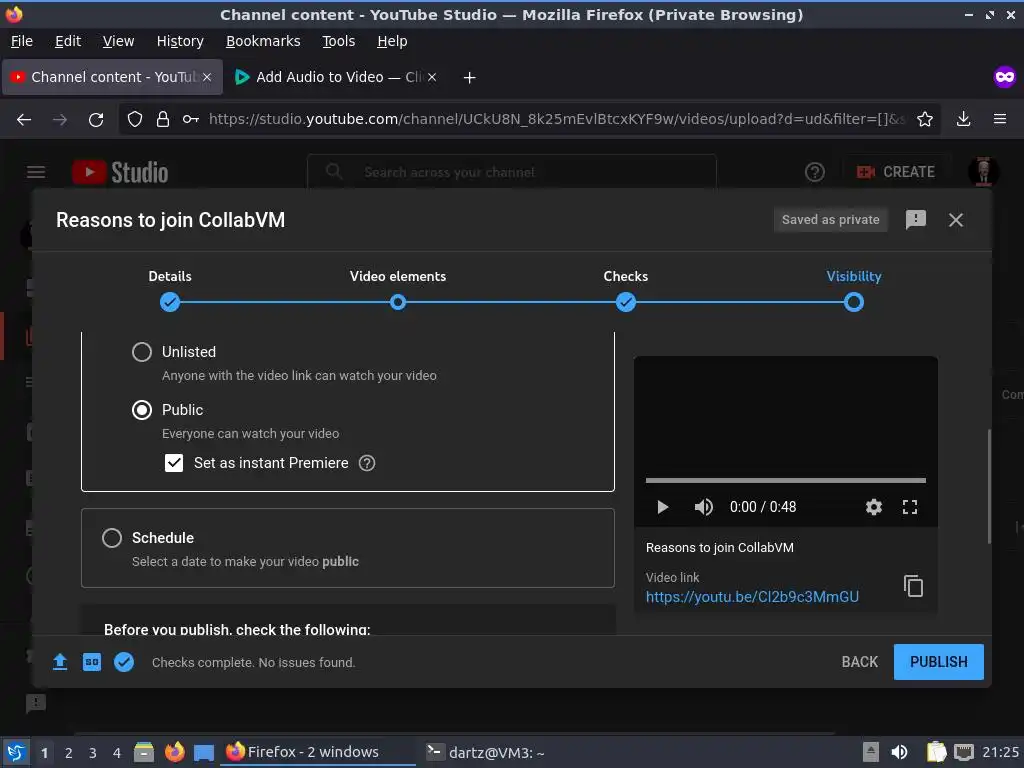Open the premiere help question mark icon

[367, 463]
